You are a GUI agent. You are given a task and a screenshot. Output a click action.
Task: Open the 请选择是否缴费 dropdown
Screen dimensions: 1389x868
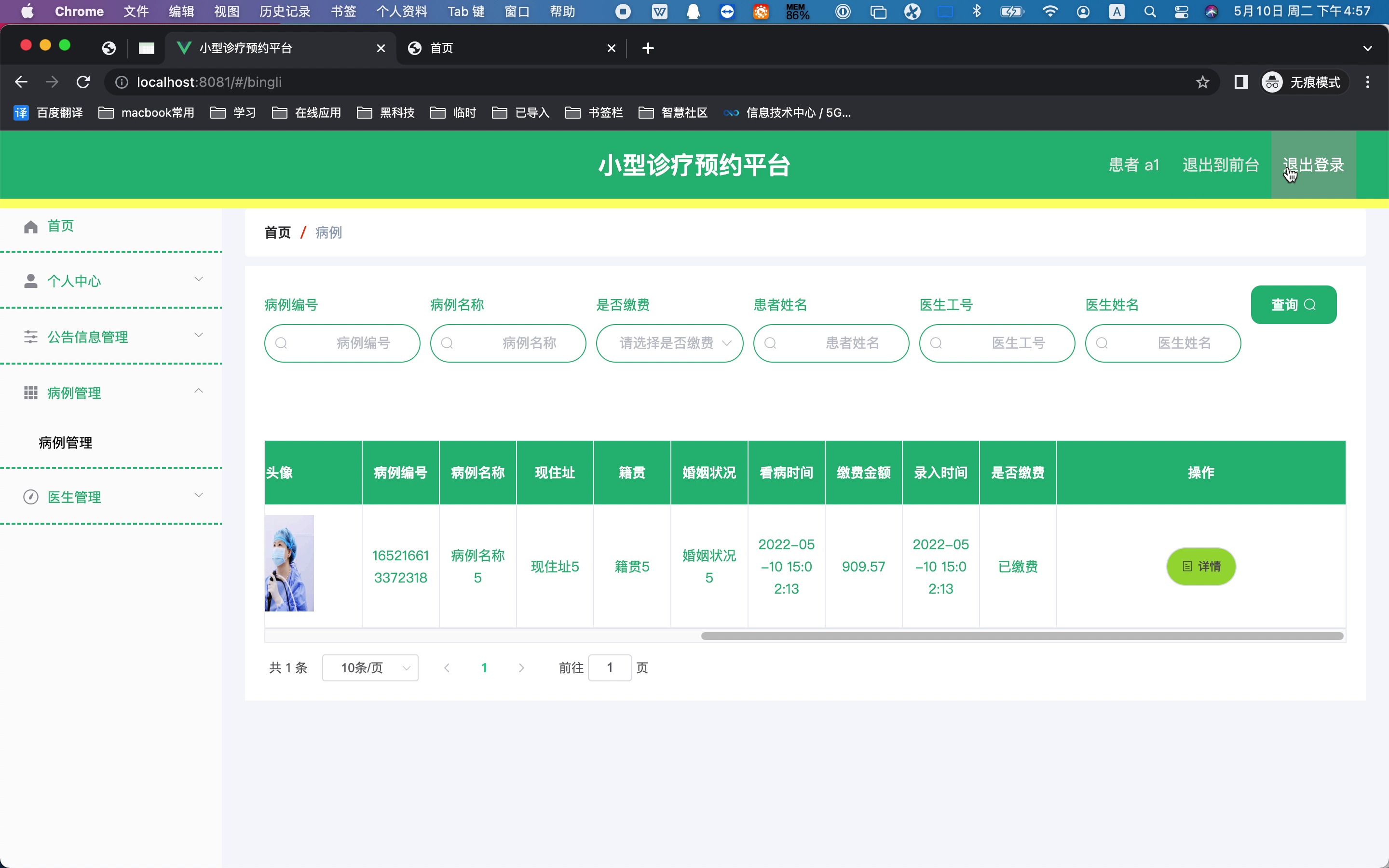tap(669, 343)
